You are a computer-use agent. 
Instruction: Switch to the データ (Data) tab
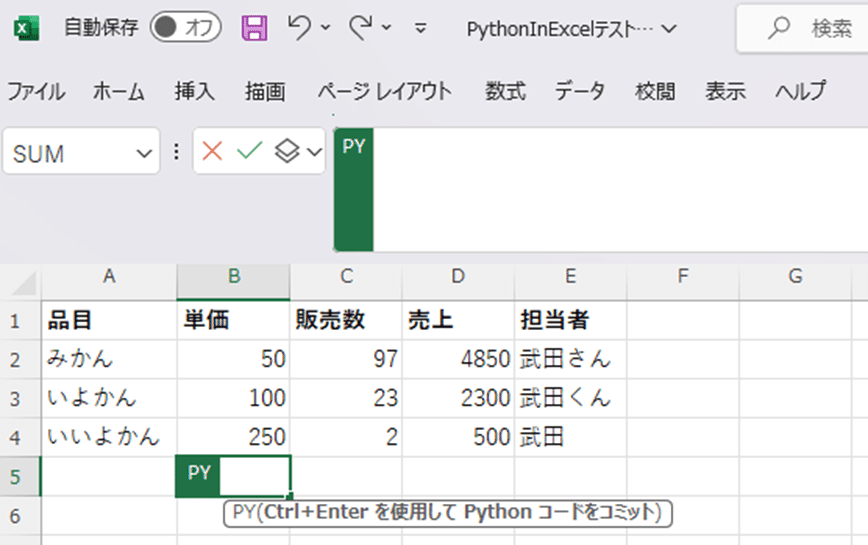pyautogui.click(x=580, y=92)
